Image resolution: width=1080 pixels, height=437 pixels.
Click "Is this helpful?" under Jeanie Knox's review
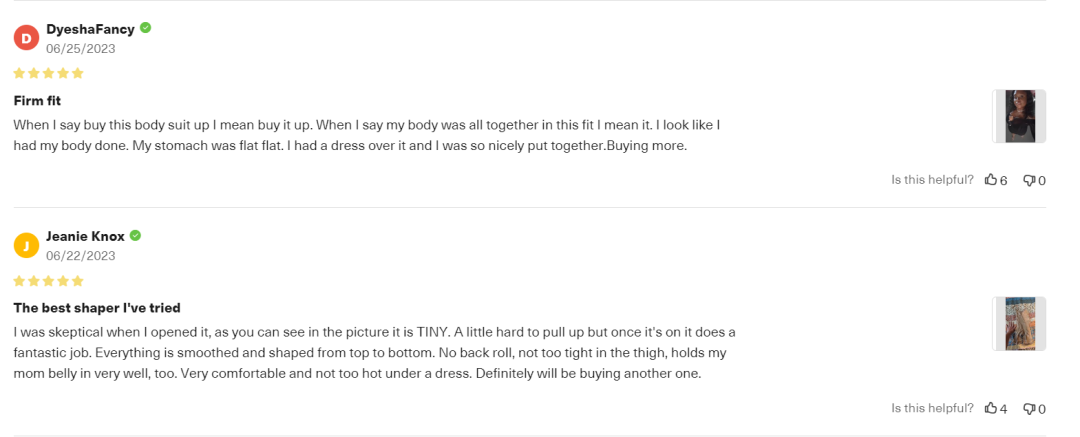932,408
